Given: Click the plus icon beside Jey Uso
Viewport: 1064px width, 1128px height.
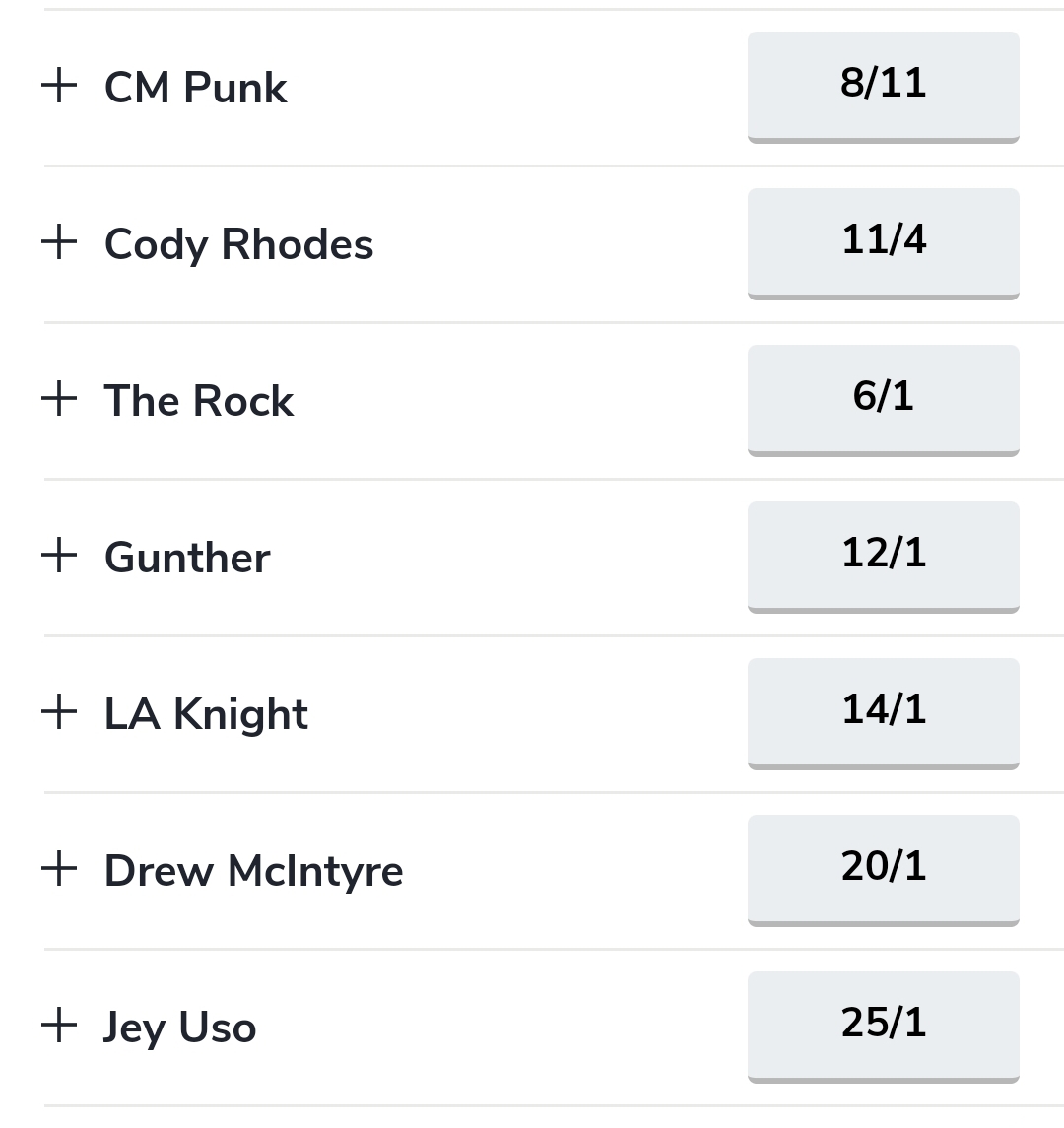Looking at the screenshot, I should point(59,1026).
